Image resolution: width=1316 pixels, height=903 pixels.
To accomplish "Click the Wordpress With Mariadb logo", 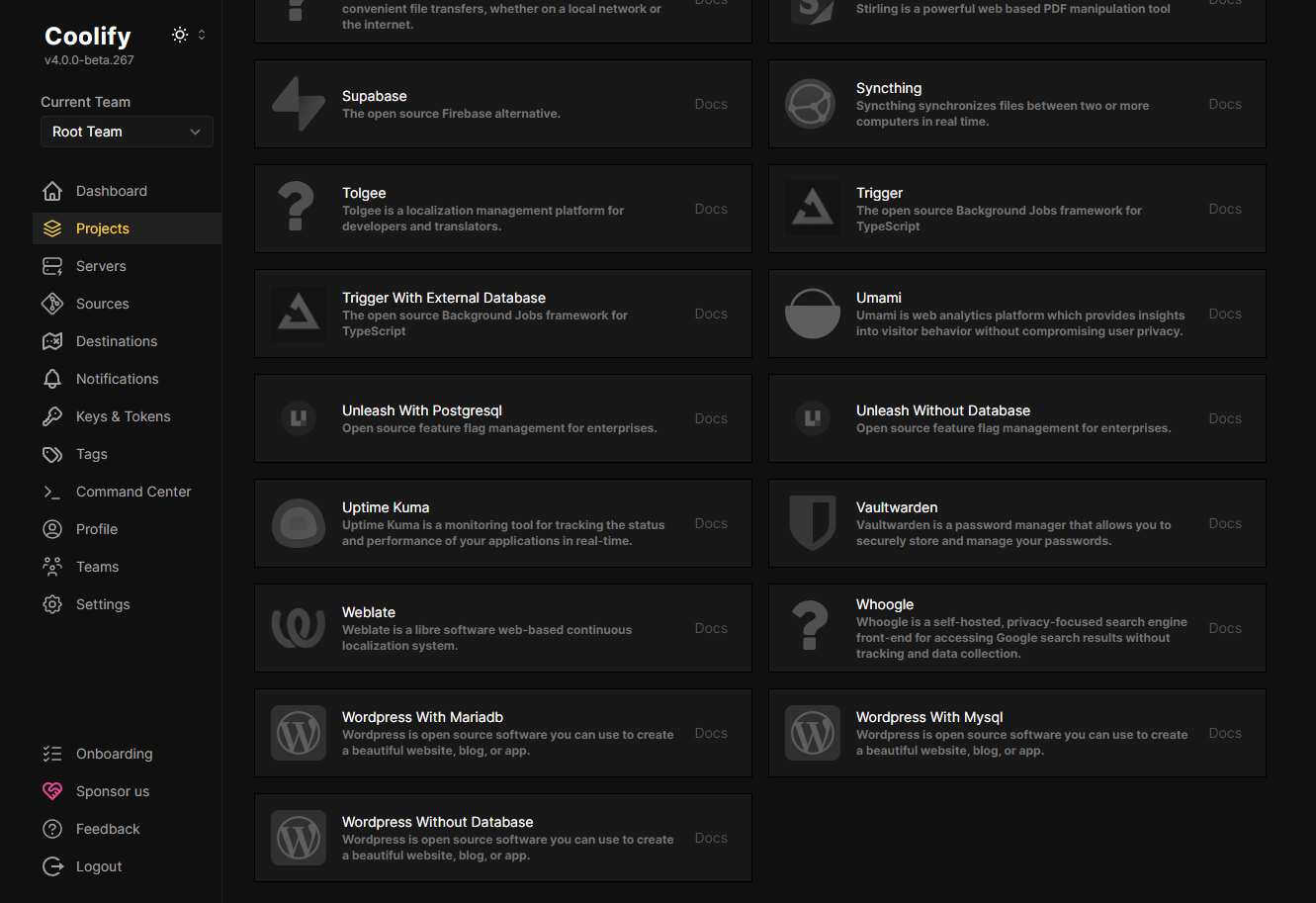I will 299,733.
